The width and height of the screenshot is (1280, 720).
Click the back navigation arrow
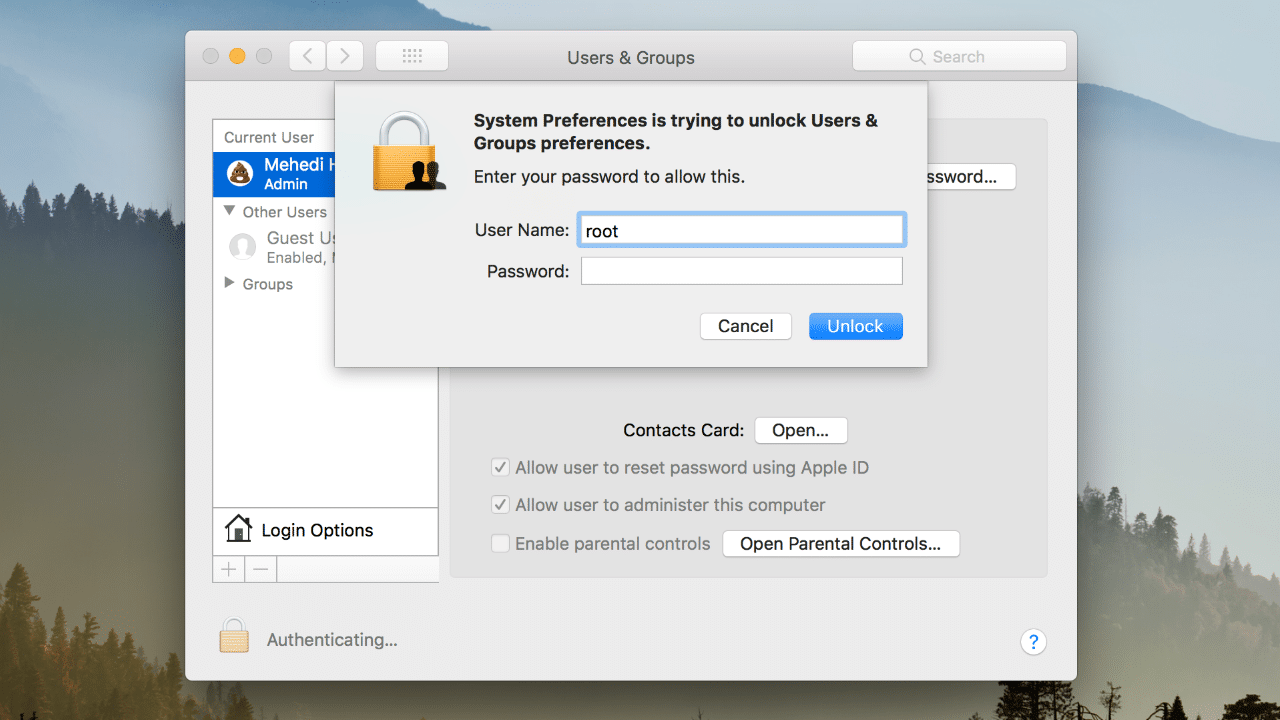[x=308, y=56]
